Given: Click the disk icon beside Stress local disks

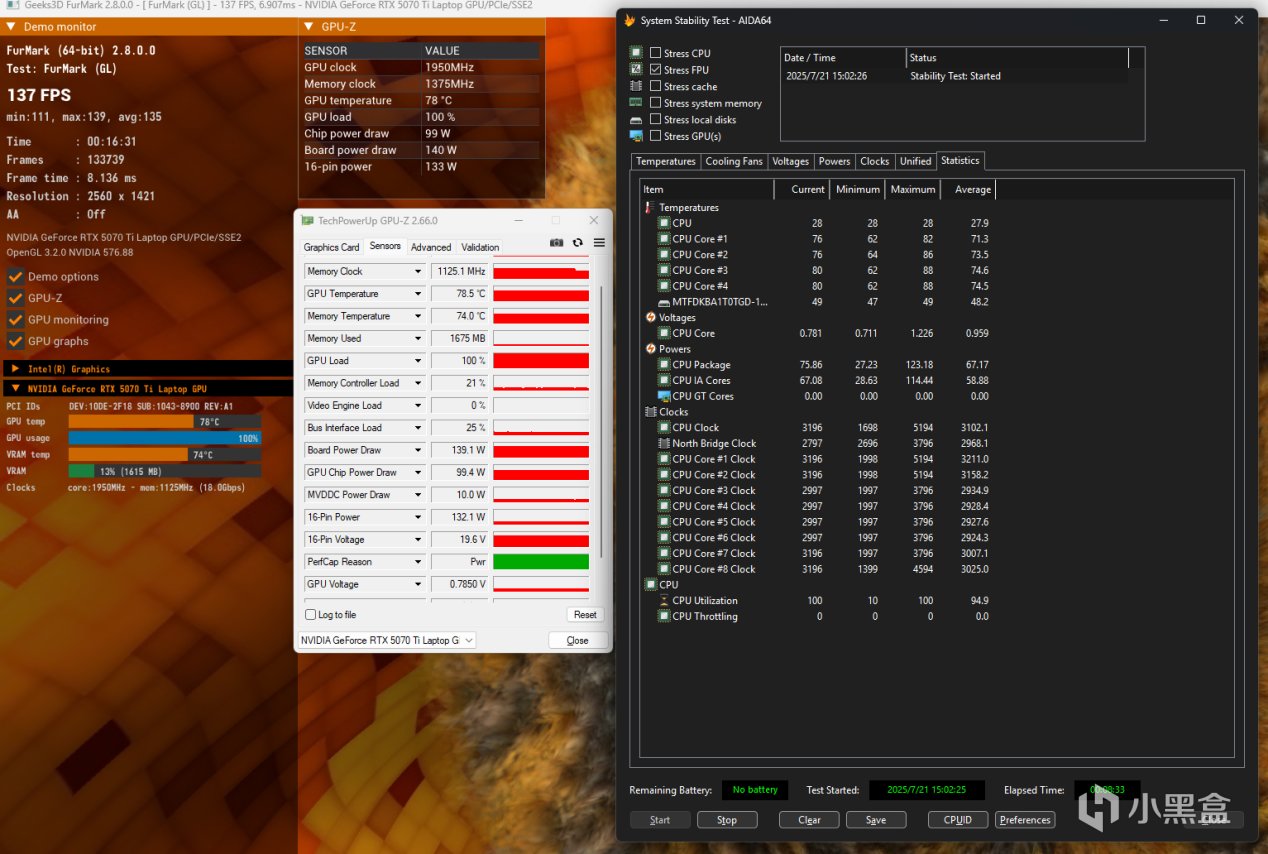Looking at the screenshot, I should coord(636,120).
